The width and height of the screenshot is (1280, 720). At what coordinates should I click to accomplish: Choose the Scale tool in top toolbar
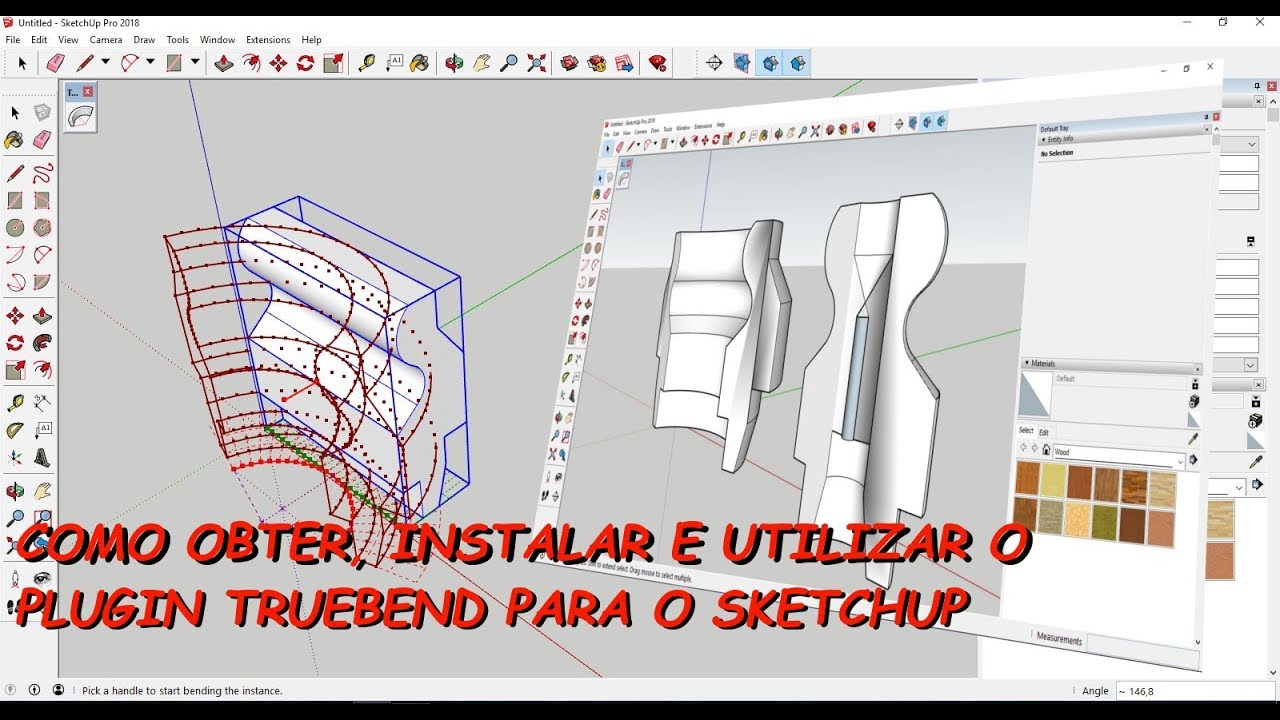(x=333, y=64)
